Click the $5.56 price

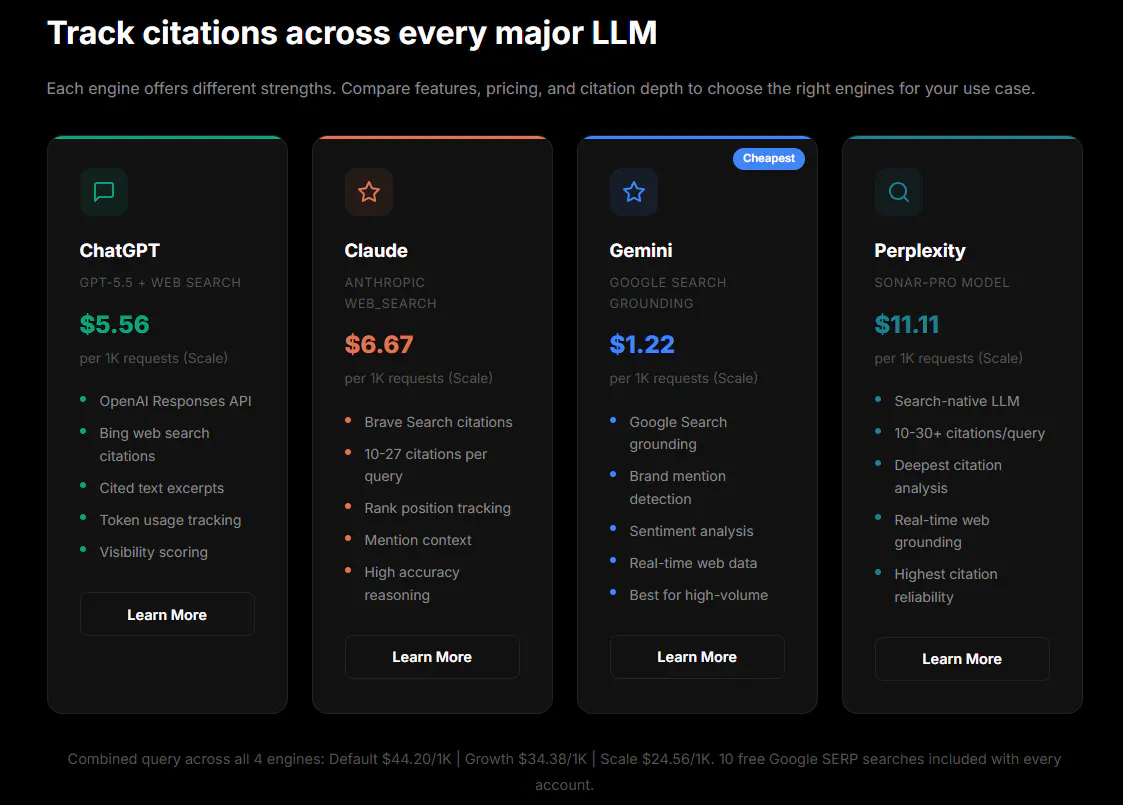115,324
